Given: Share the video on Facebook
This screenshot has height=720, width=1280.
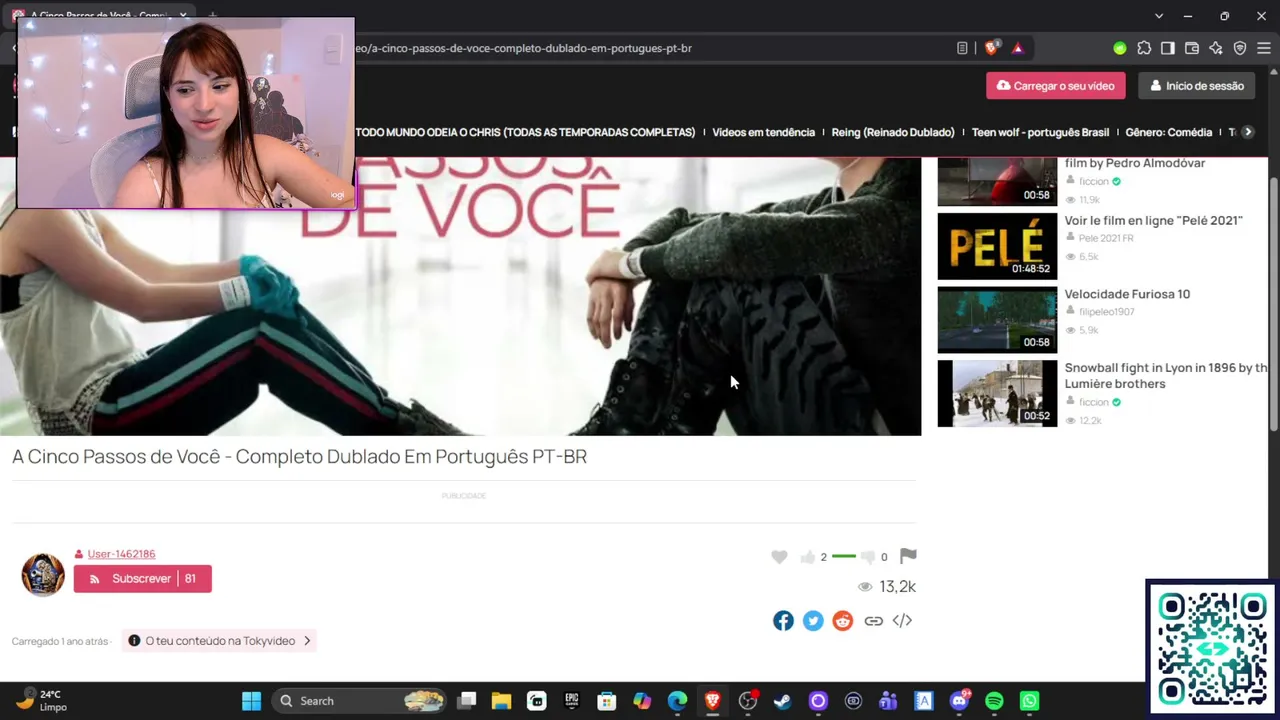Looking at the screenshot, I should pyautogui.click(x=783, y=621).
